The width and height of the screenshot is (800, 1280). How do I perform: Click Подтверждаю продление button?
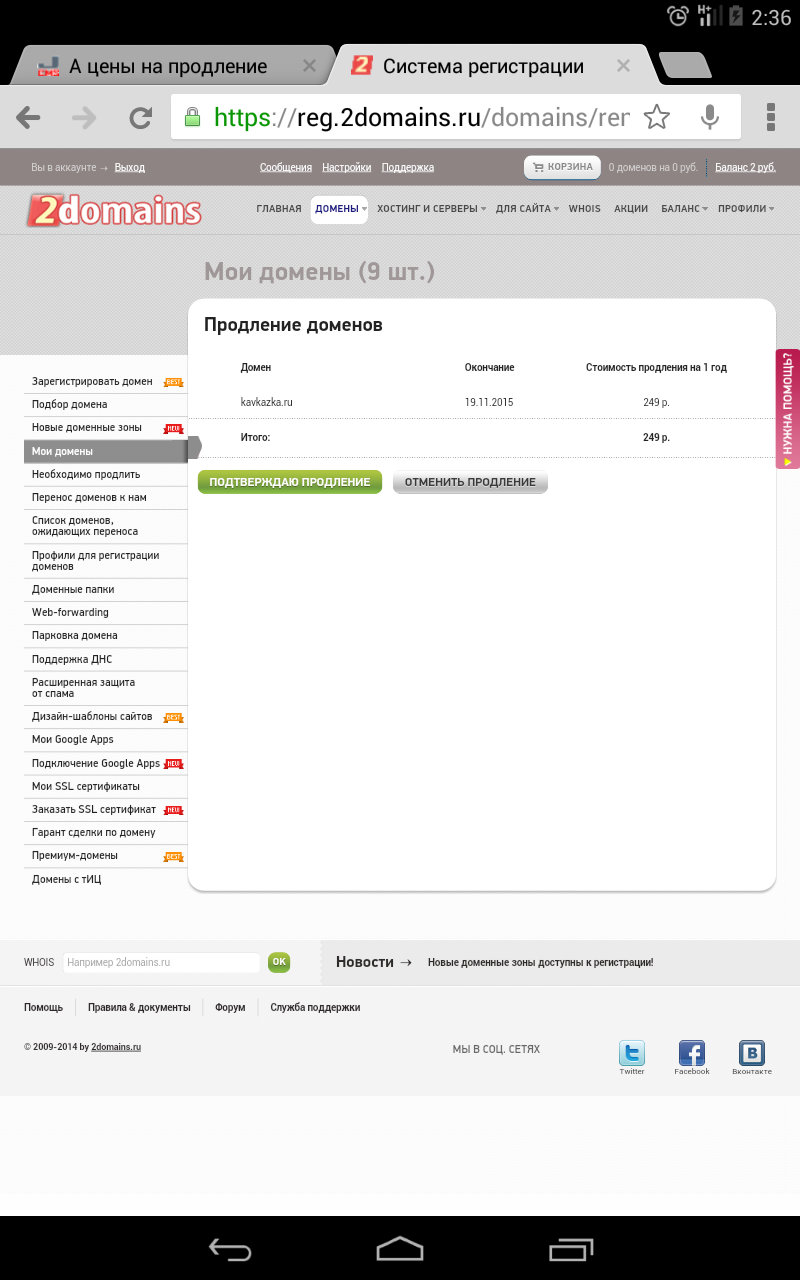(x=290, y=482)
